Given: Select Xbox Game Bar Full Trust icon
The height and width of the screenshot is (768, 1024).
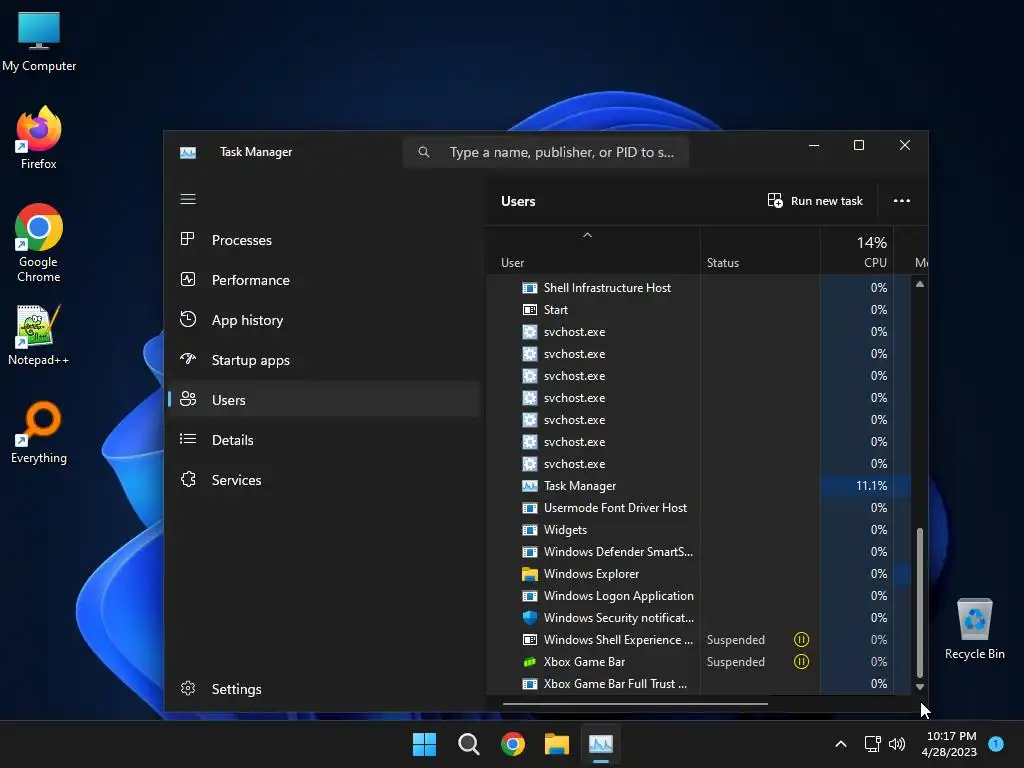Looking at the screenshot, I should (x=530, y=684).
